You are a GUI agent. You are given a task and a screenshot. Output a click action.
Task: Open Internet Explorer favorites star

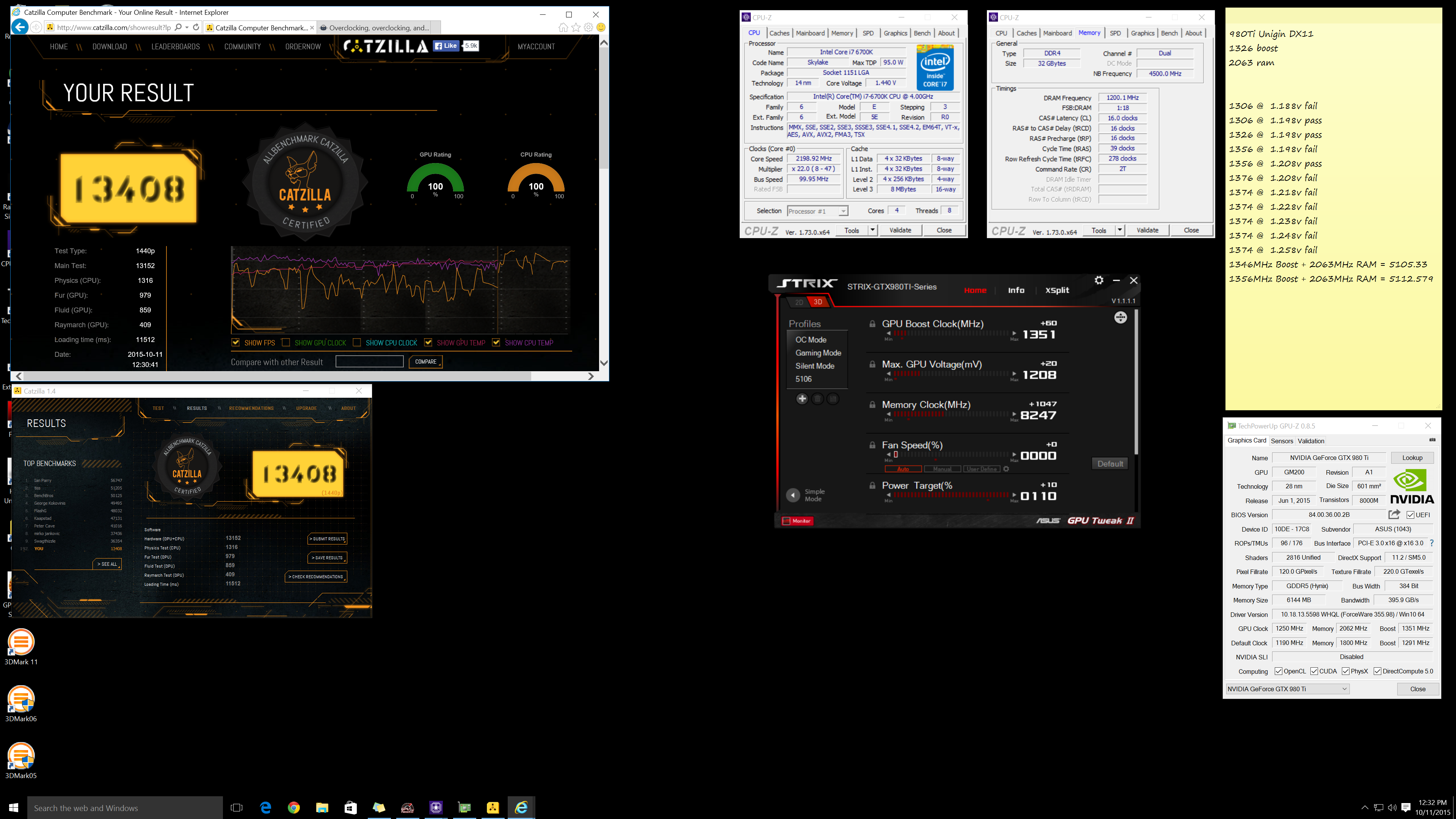click(576, 28)
